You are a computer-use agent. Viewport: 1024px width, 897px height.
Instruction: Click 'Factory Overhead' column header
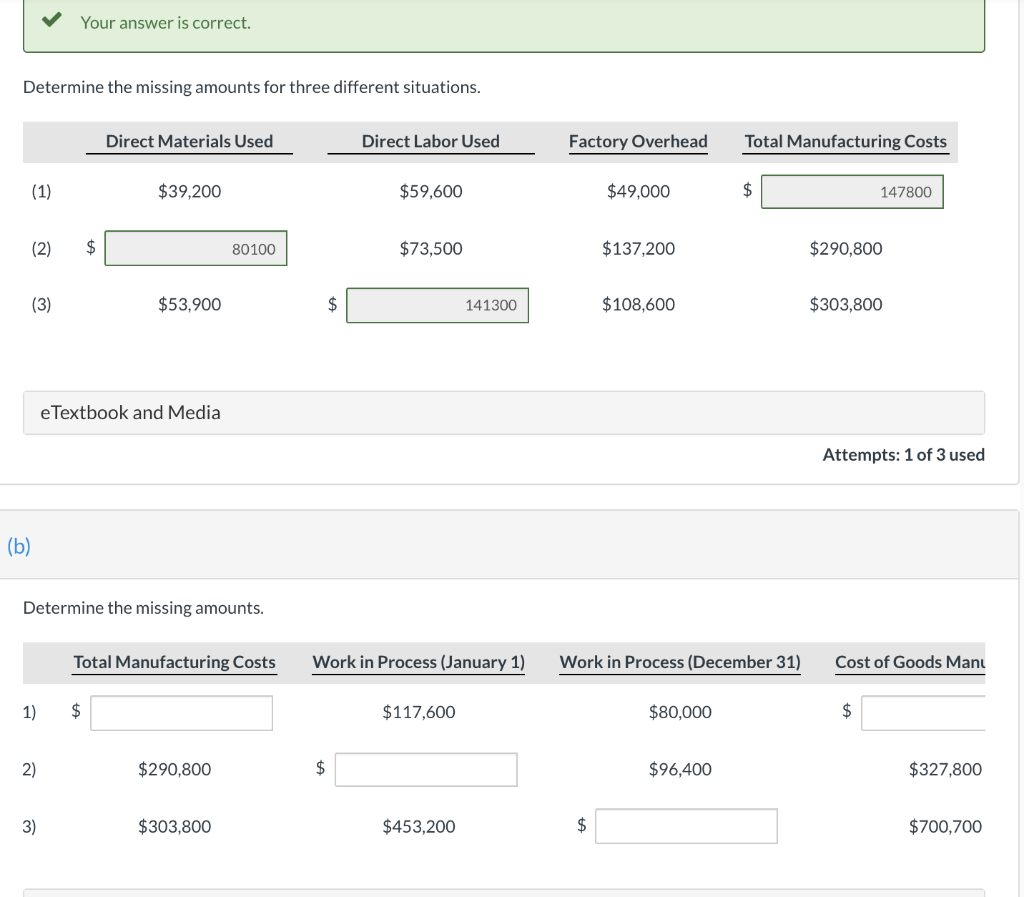(x=638, y=141)
